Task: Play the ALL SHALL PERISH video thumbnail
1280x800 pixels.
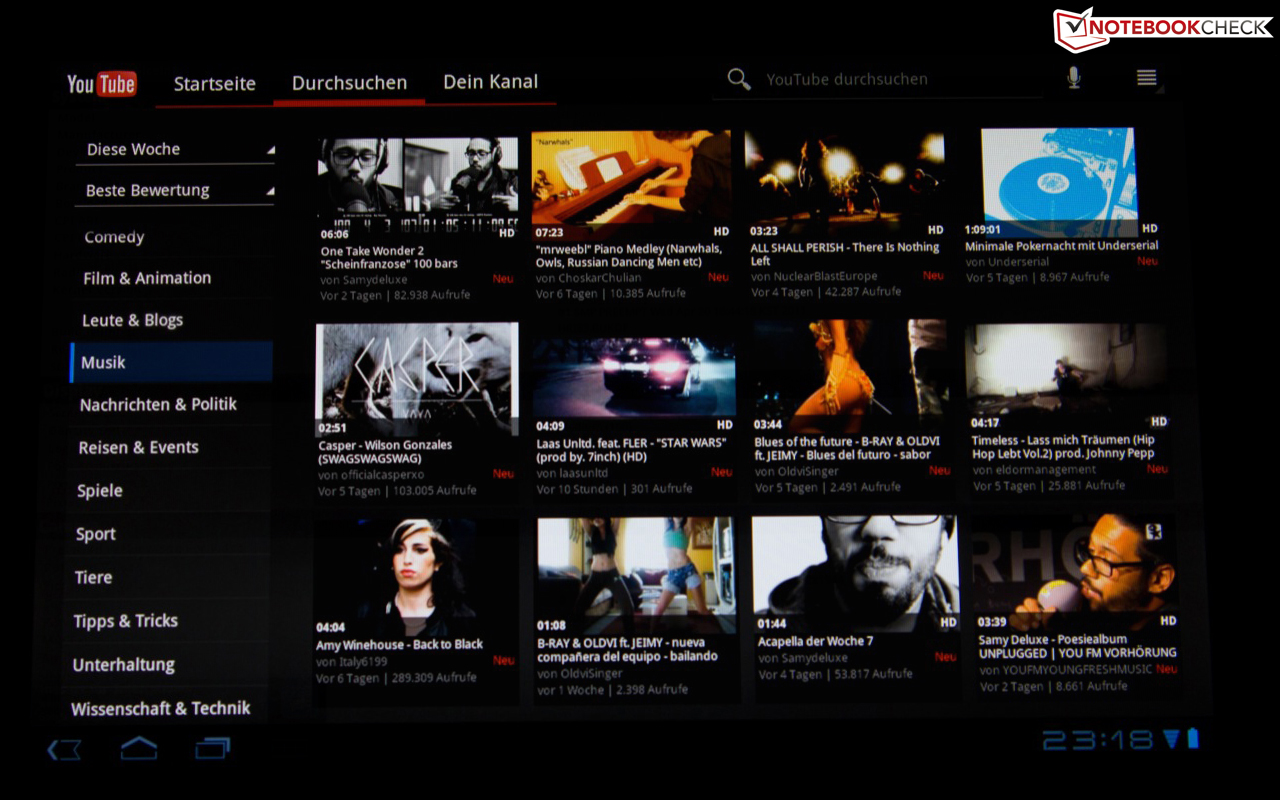Action: [x=845, y=183]
